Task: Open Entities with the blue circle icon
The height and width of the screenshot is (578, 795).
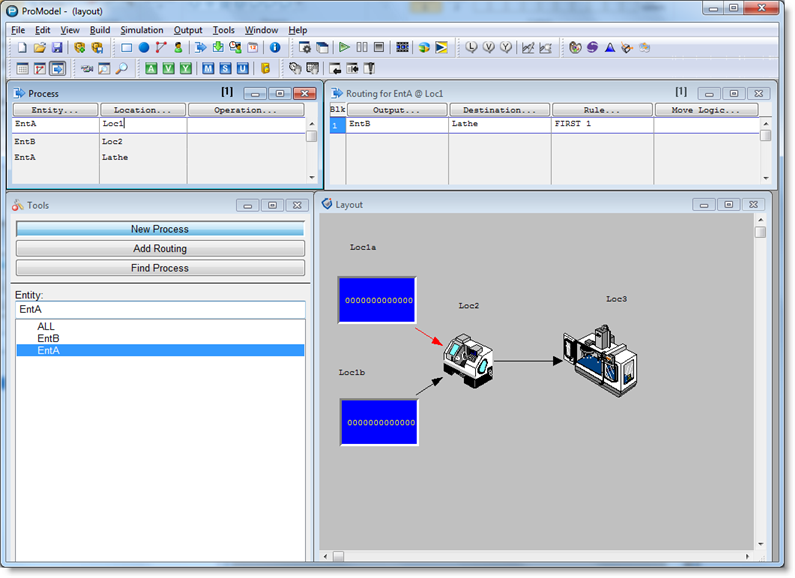Action: [144, 48]
